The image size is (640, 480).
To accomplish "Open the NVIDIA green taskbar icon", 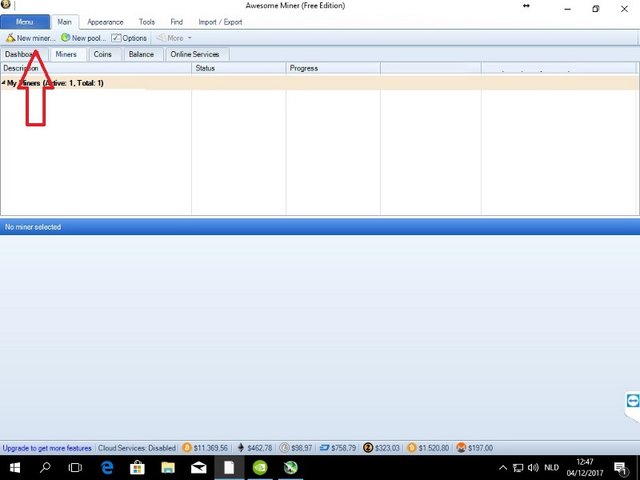I will click(260, 468).
